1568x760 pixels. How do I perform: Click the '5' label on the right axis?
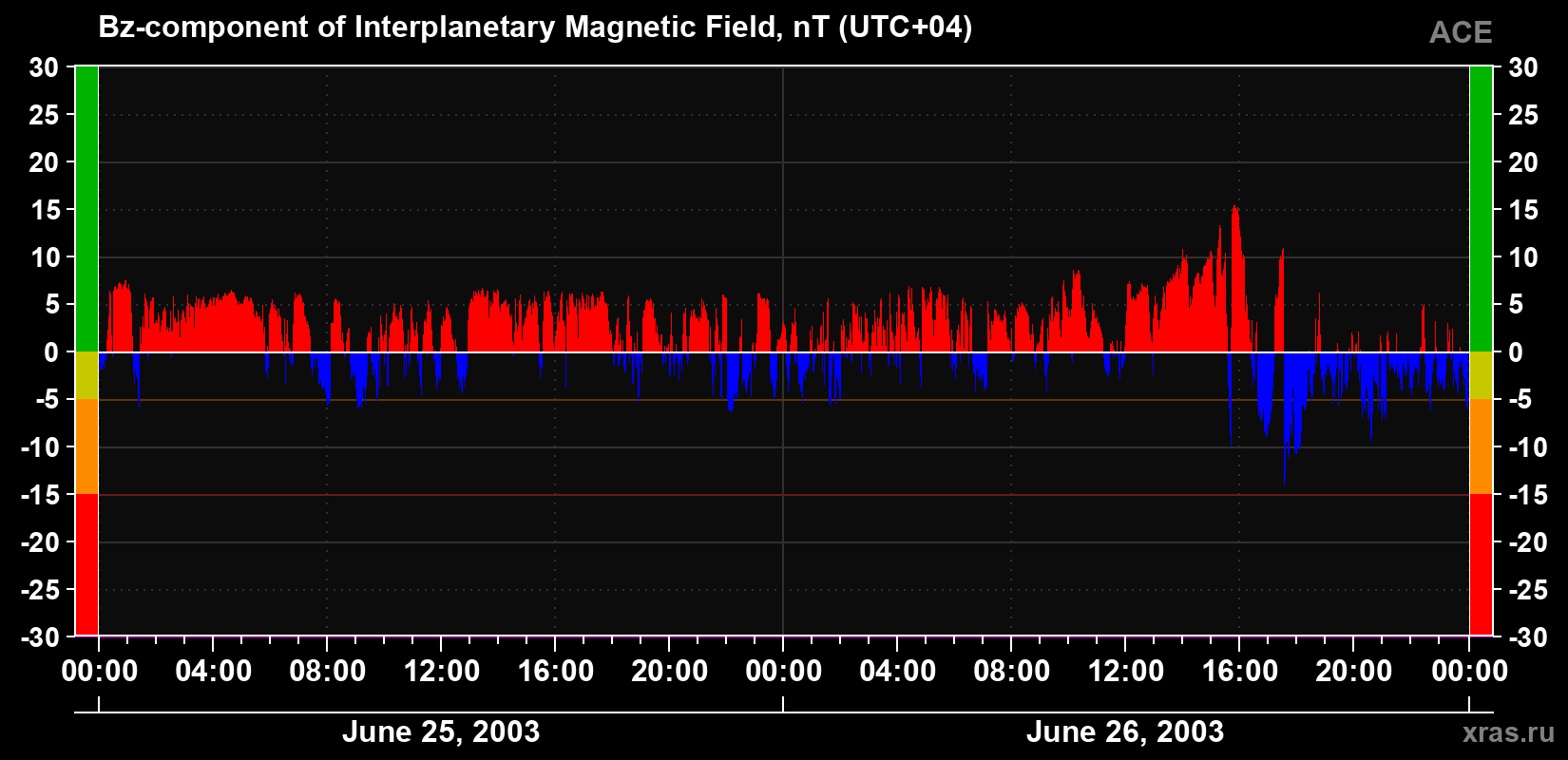1516,305
